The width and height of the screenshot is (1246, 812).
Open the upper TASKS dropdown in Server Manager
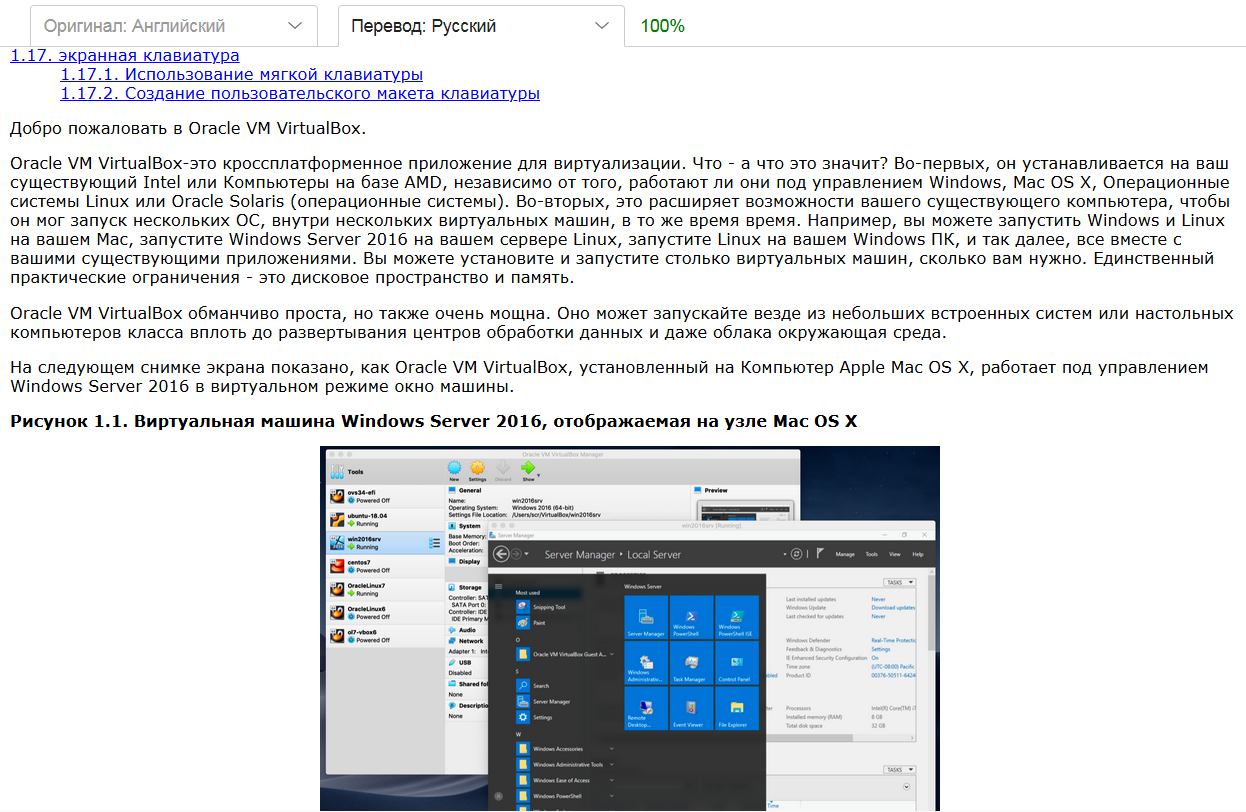pyautogui.click(x=898, y=582)
